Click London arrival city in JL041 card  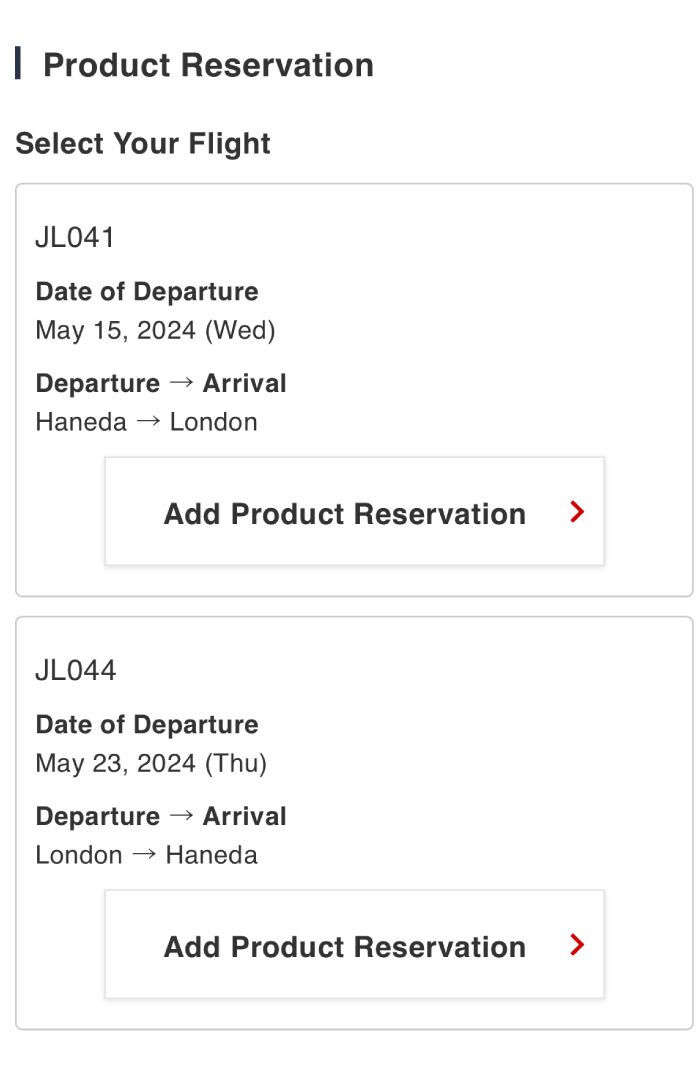pos(213,422)
